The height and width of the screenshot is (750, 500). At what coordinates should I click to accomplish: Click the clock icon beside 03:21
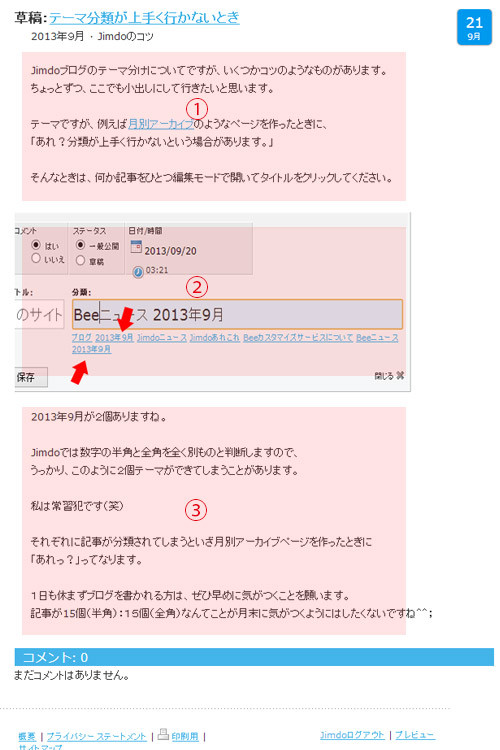click(x=138, y=272)
